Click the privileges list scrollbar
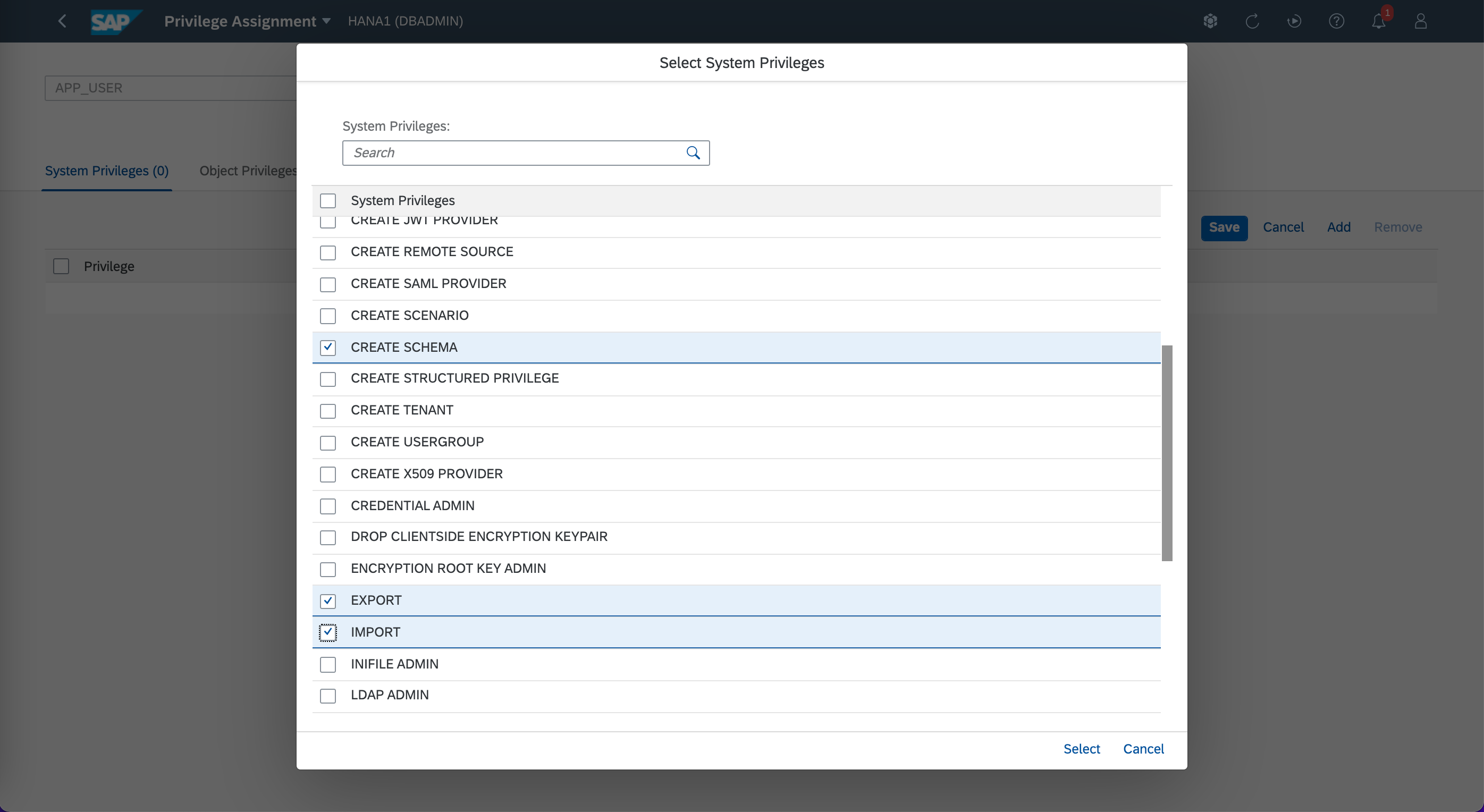 pyautogui.click(x=1167, y=453)
